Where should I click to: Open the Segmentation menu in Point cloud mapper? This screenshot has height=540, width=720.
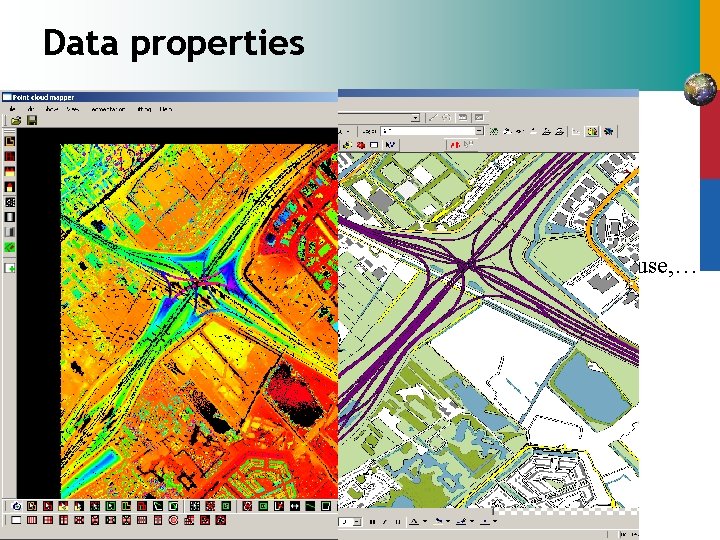(x=108, y=109)
